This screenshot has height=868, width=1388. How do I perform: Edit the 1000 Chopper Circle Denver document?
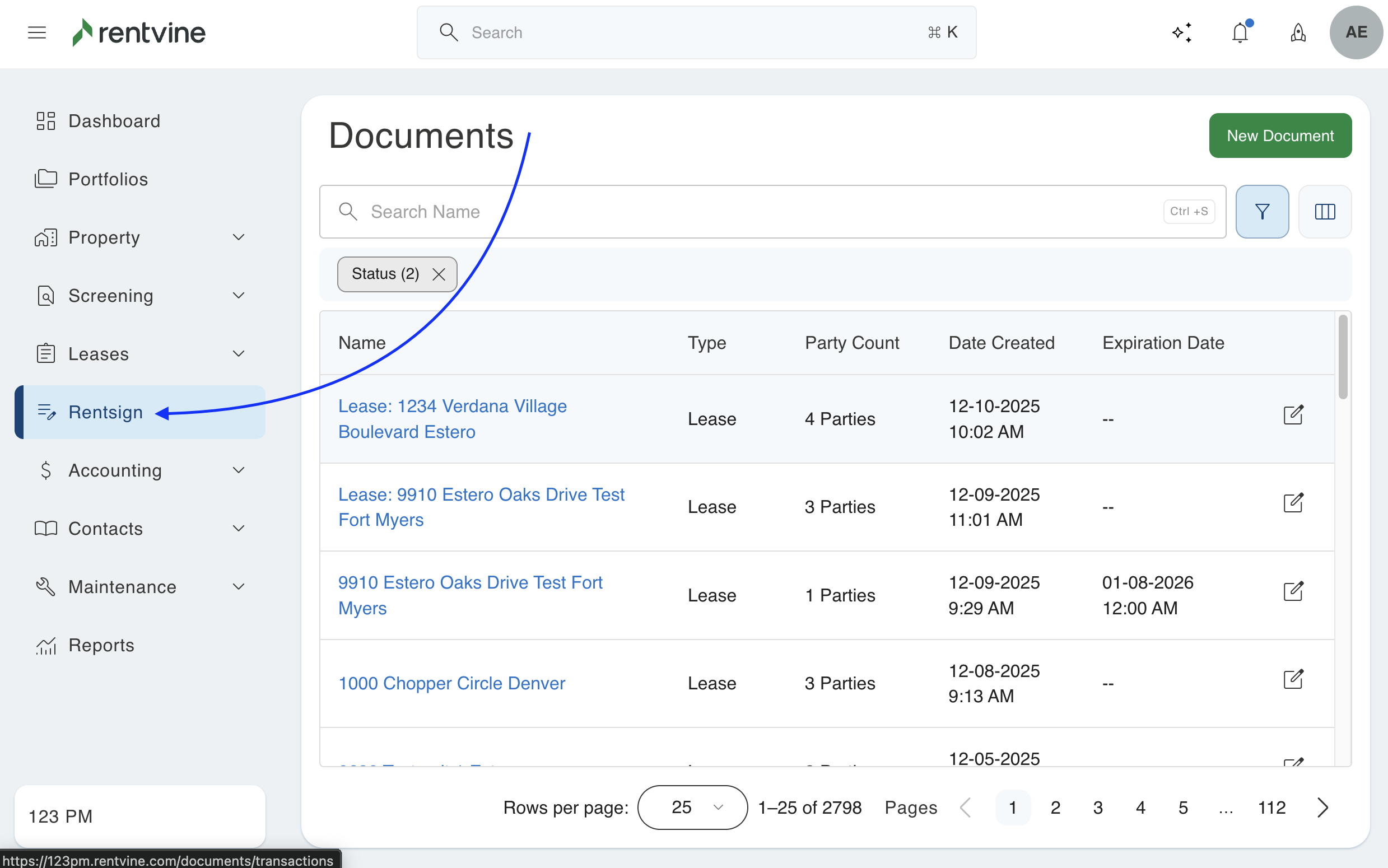pos(1293,679)
